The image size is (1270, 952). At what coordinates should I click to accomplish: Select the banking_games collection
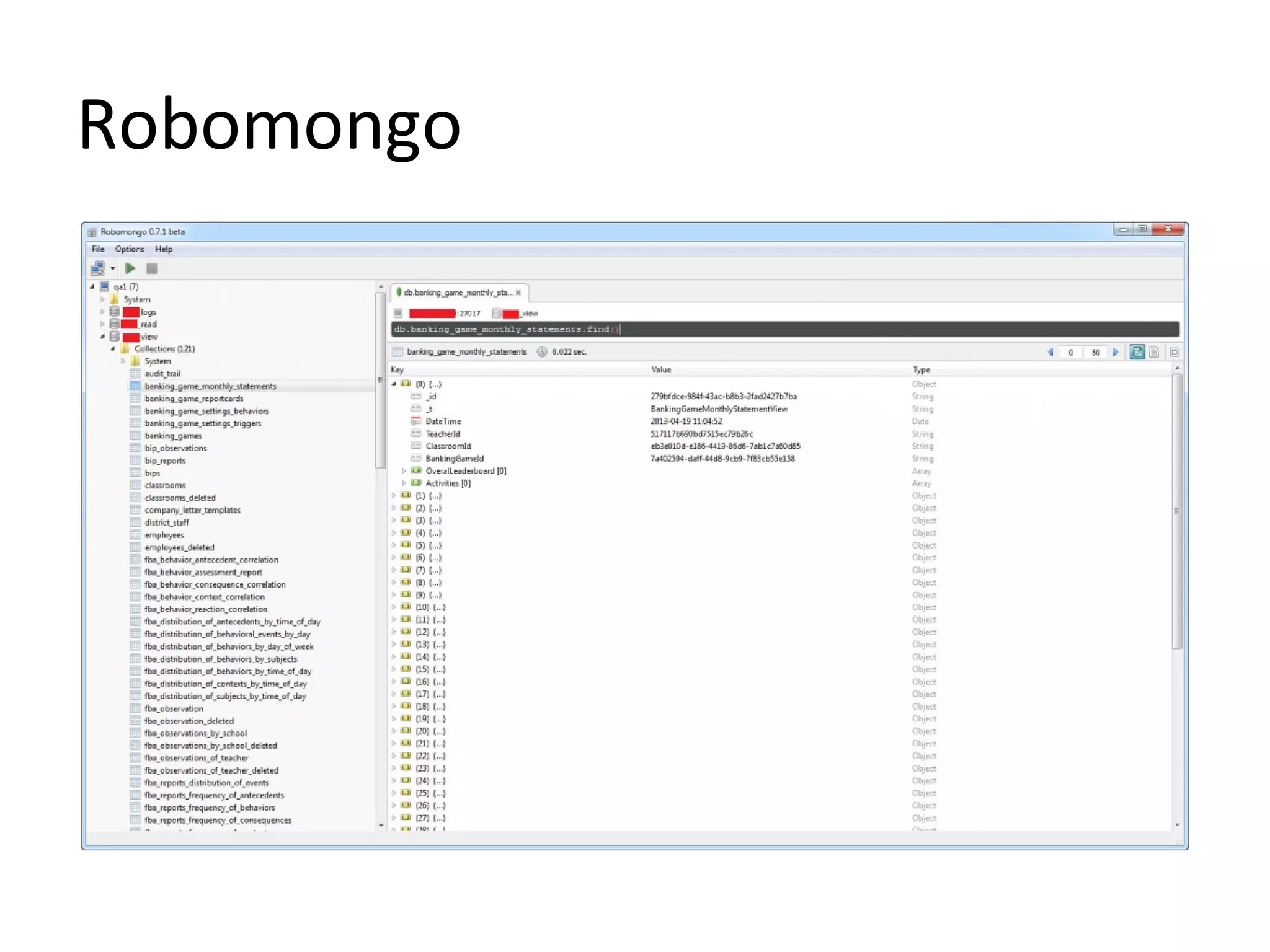(x=173, y=436)
